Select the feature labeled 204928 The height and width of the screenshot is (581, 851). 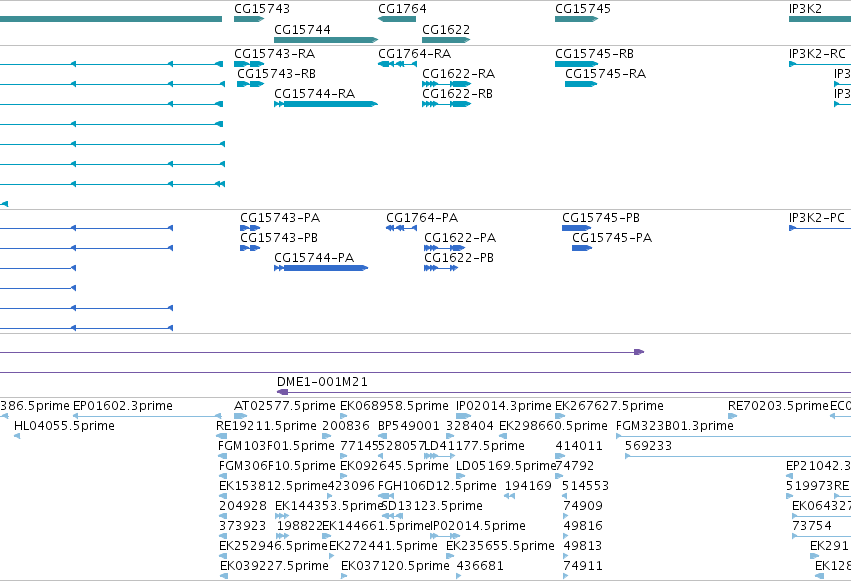tap(223, 516)
